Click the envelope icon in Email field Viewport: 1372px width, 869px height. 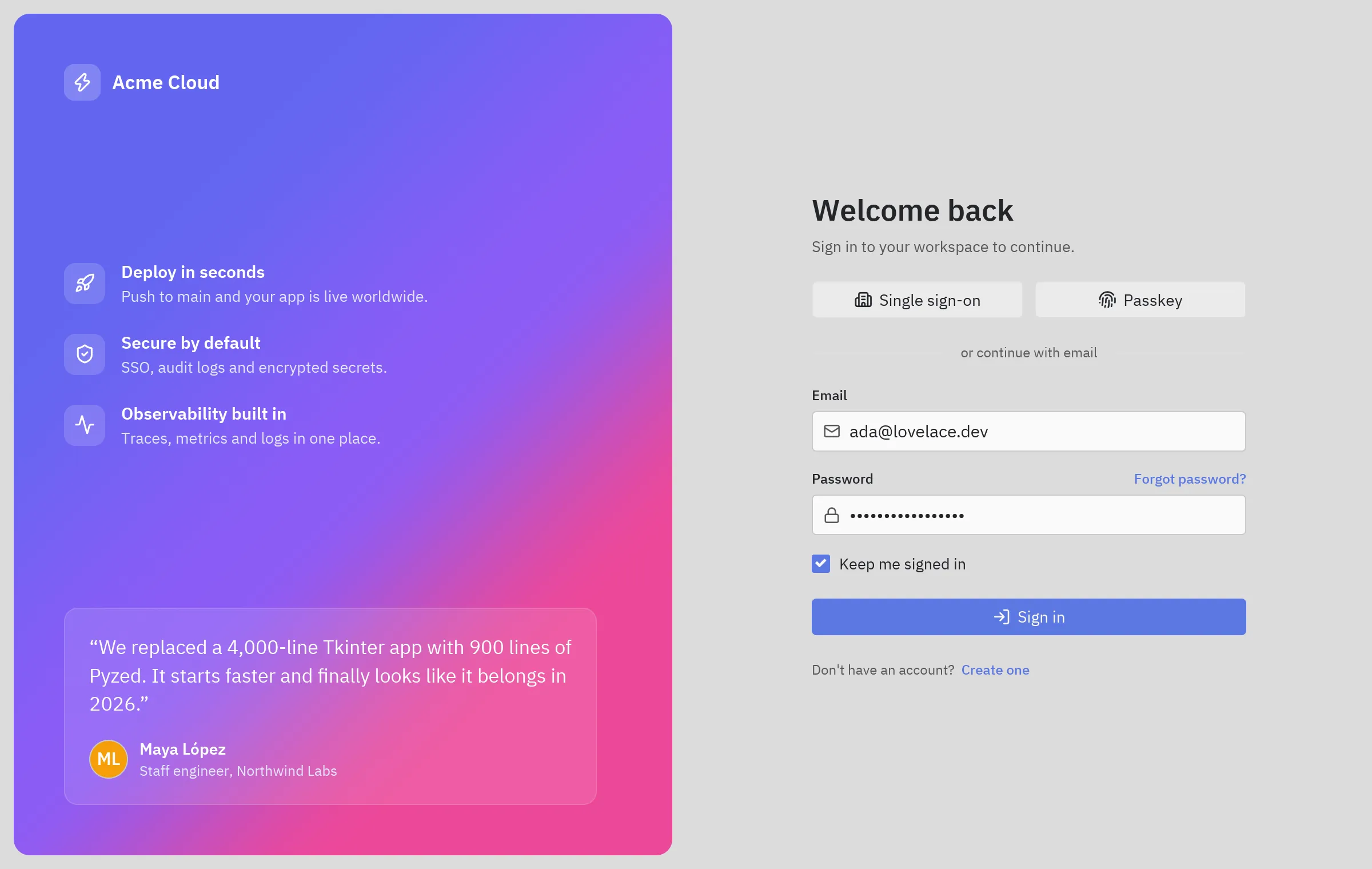point(832,431)
